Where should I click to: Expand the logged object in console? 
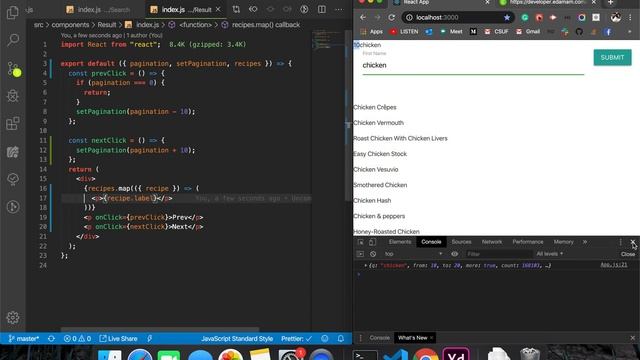(x=365, y=265)
